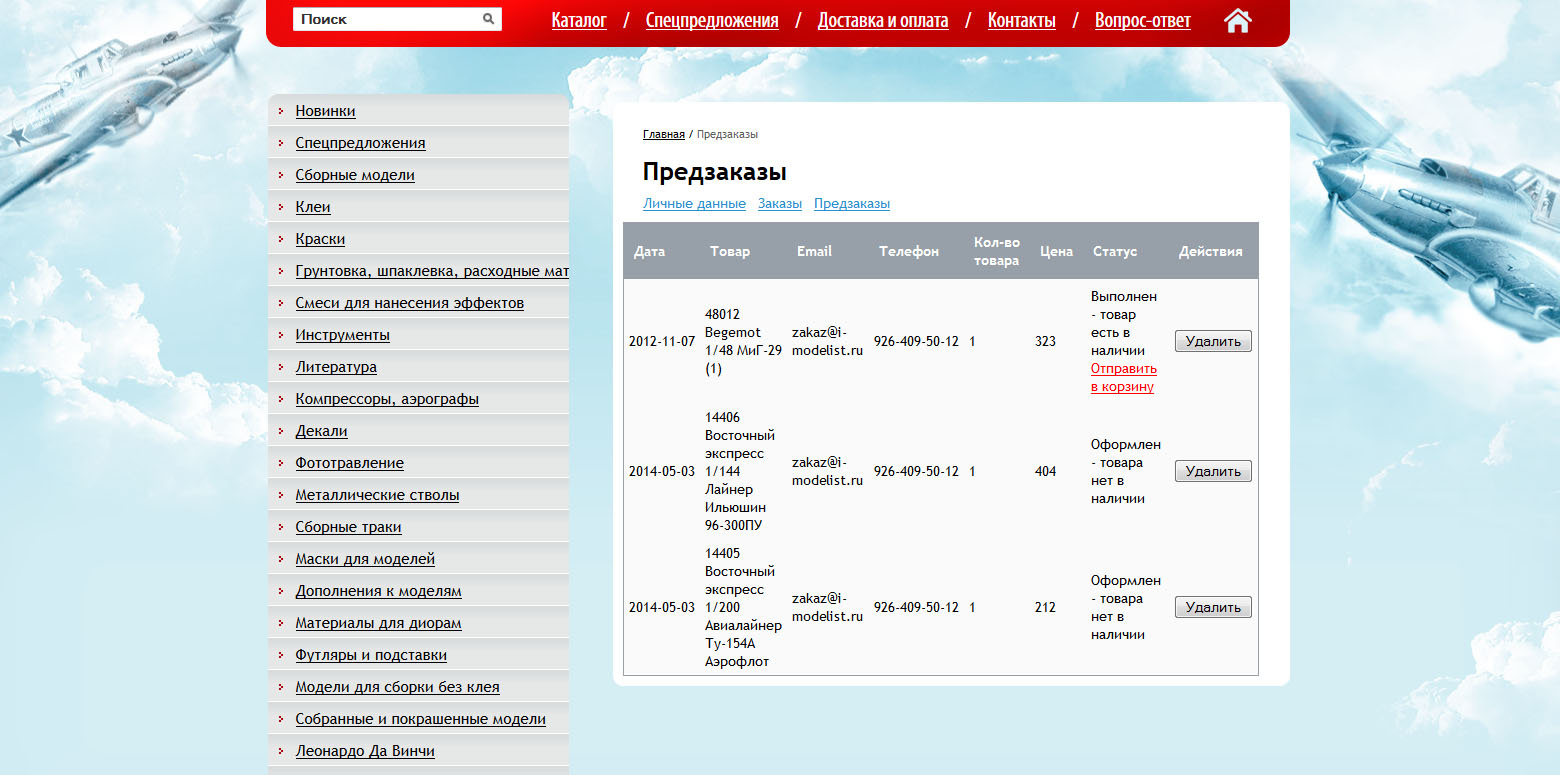Click the search magnifier icon

pyautogui.click(x=487, y=18)
